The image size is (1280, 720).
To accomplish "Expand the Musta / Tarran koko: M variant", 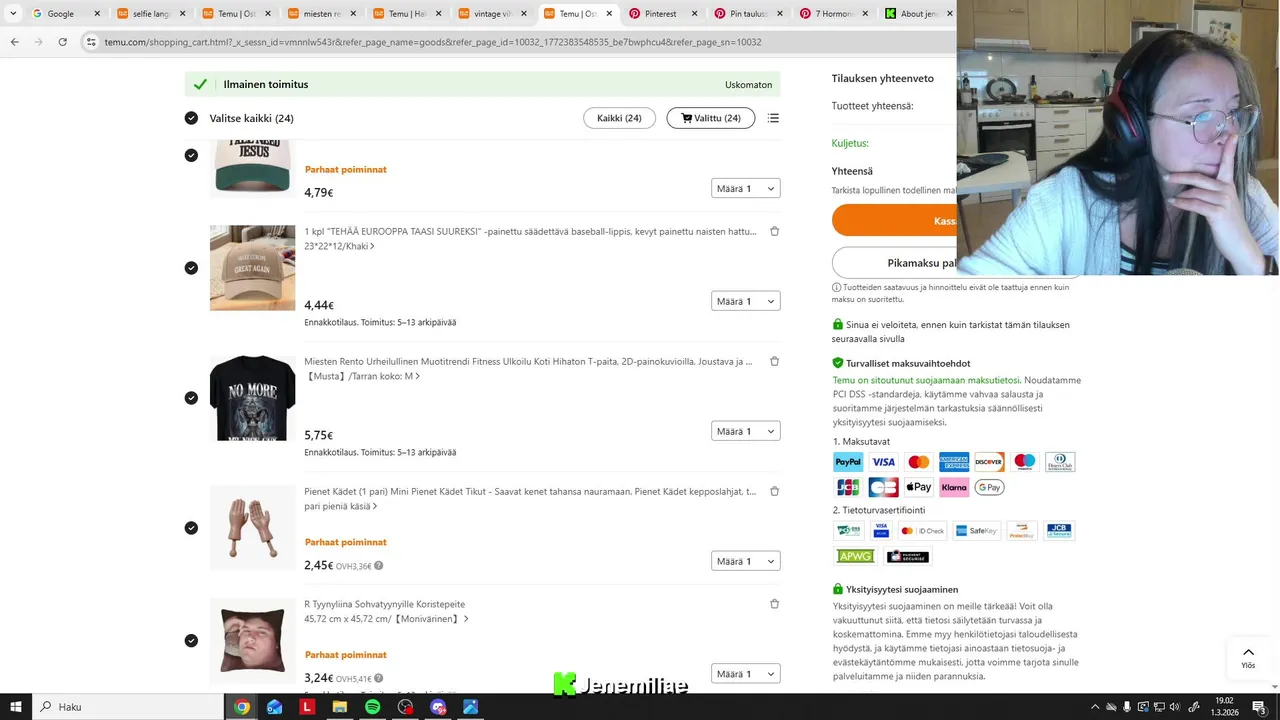I will point(362,376).
